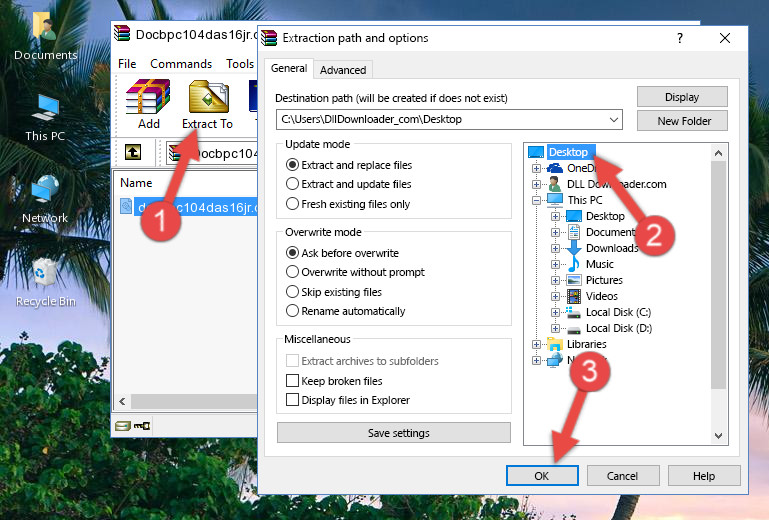Click the Extract To toolbar icon

[x=209, y=97]
